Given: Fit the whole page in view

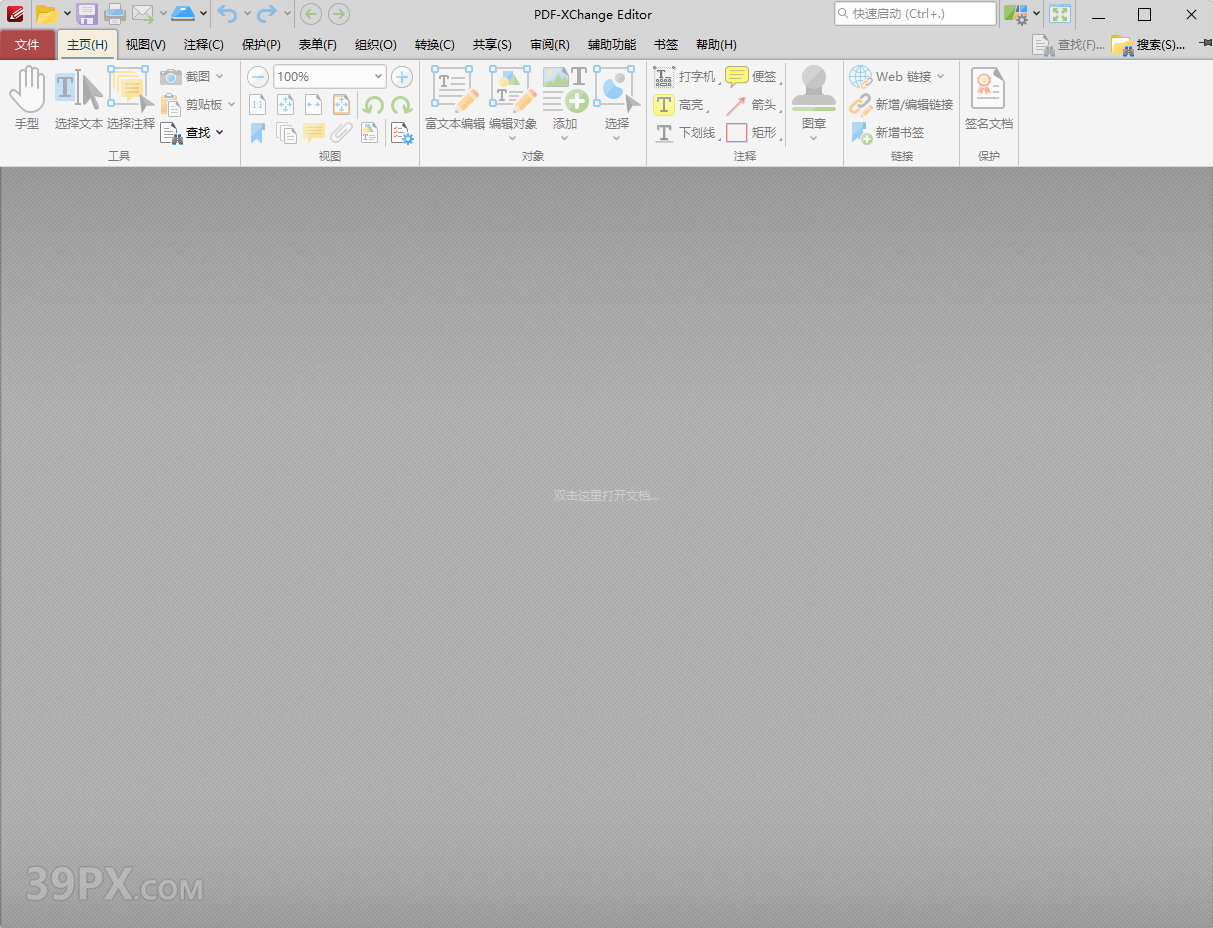Looking at the screenshot, I should 285,105.
